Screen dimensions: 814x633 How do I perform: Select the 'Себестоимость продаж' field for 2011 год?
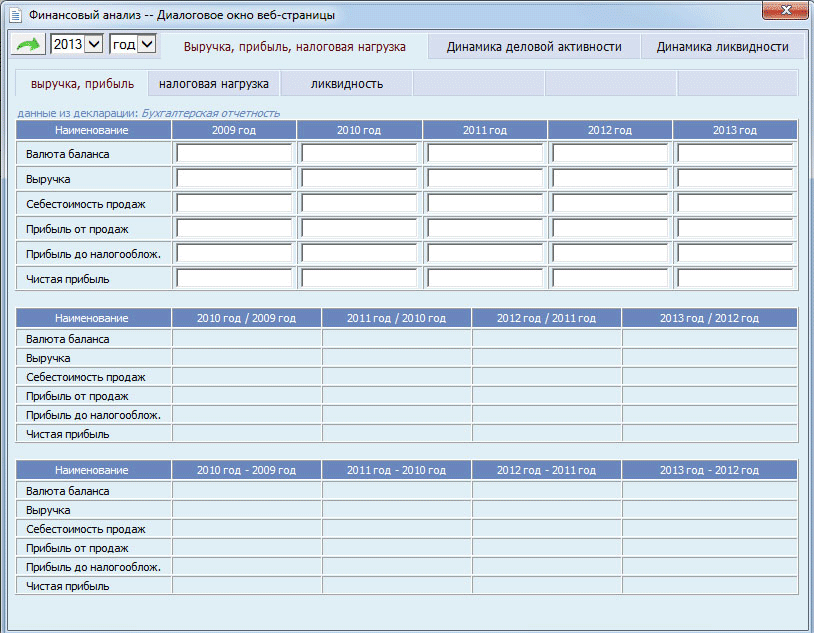coord(485,204)
